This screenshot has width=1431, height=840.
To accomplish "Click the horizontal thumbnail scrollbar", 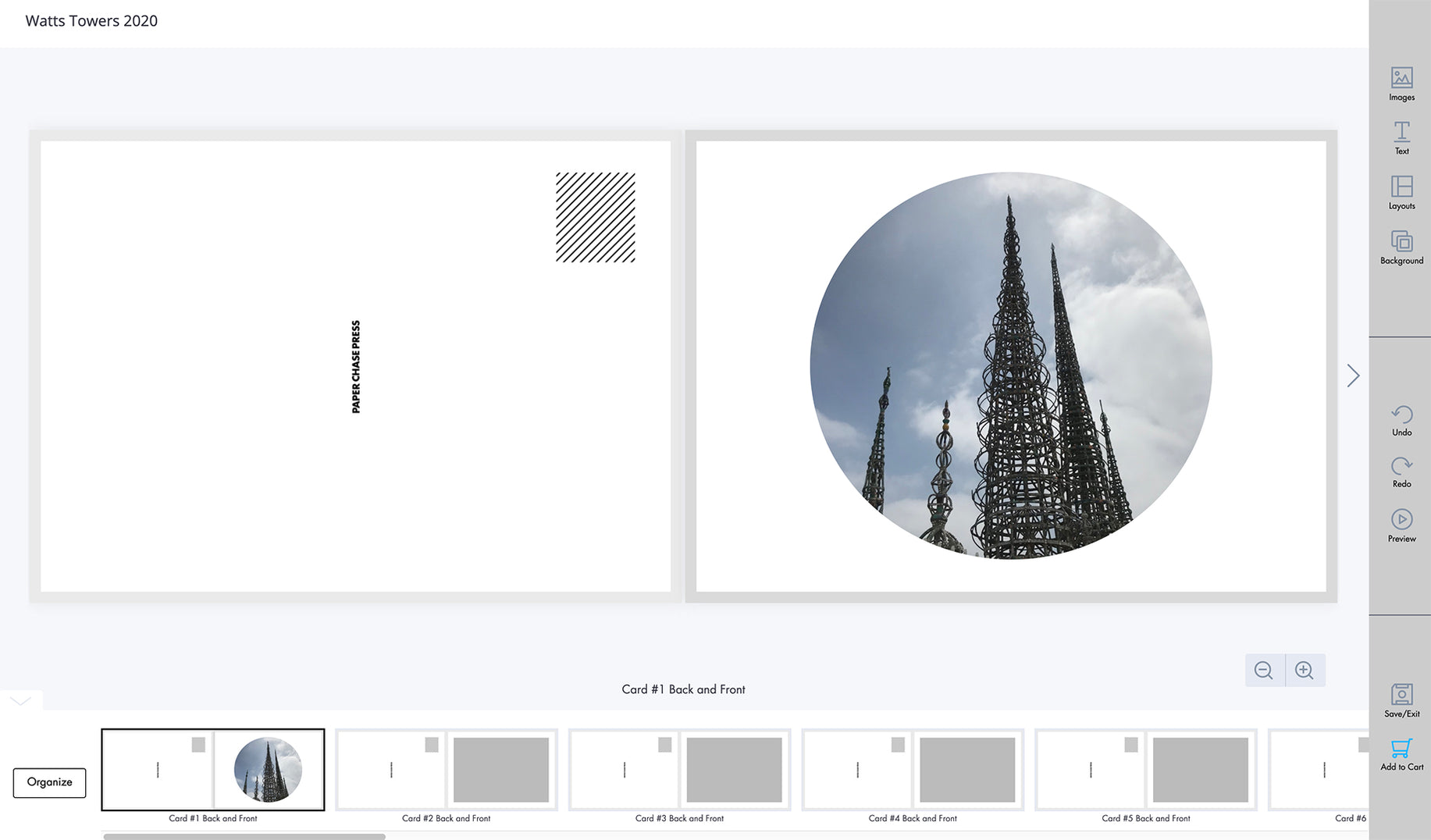I will 244,836.
